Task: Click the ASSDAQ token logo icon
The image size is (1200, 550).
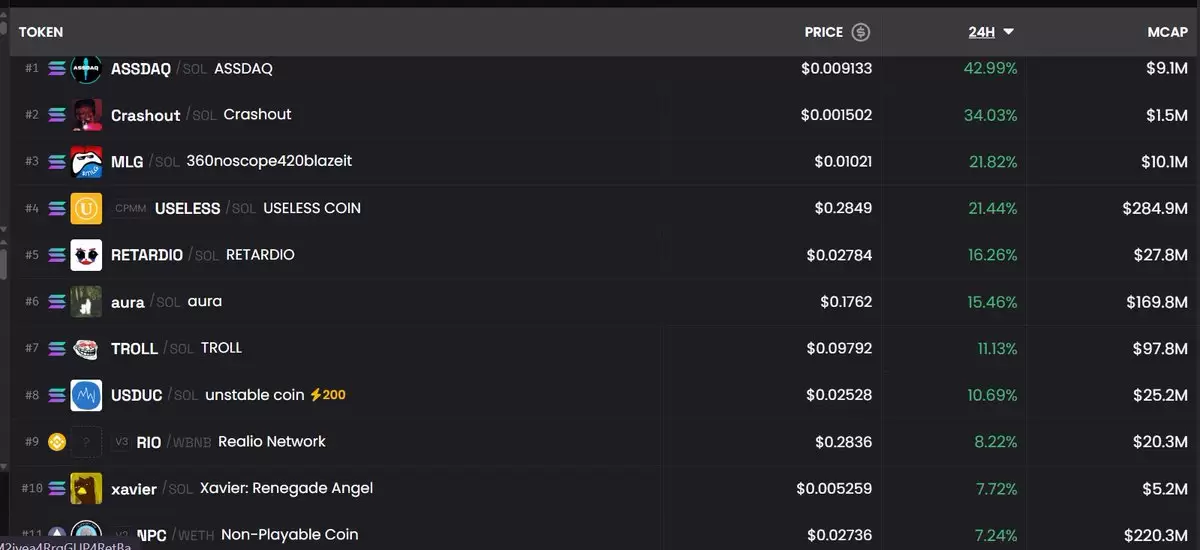Action: (86, 68)
